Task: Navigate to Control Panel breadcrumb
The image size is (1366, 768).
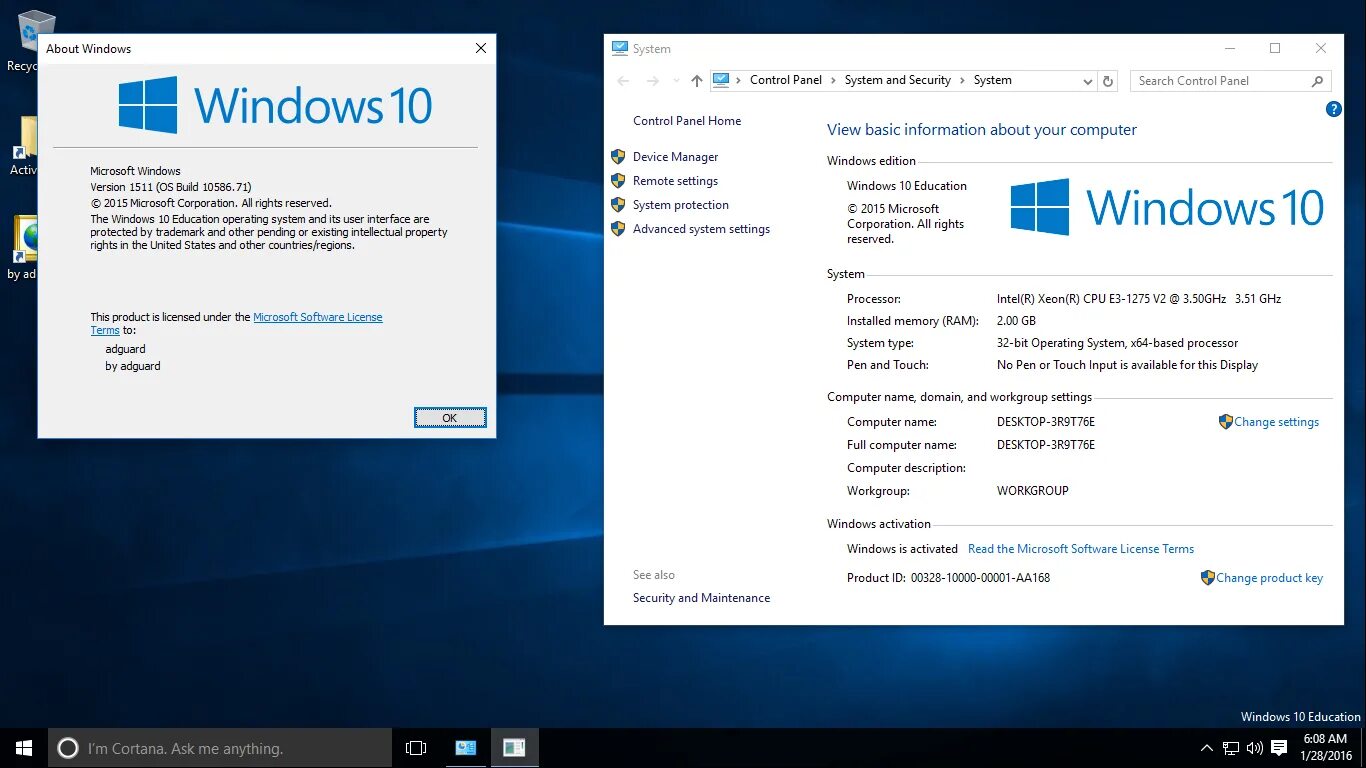Action: tap(786, 80)
